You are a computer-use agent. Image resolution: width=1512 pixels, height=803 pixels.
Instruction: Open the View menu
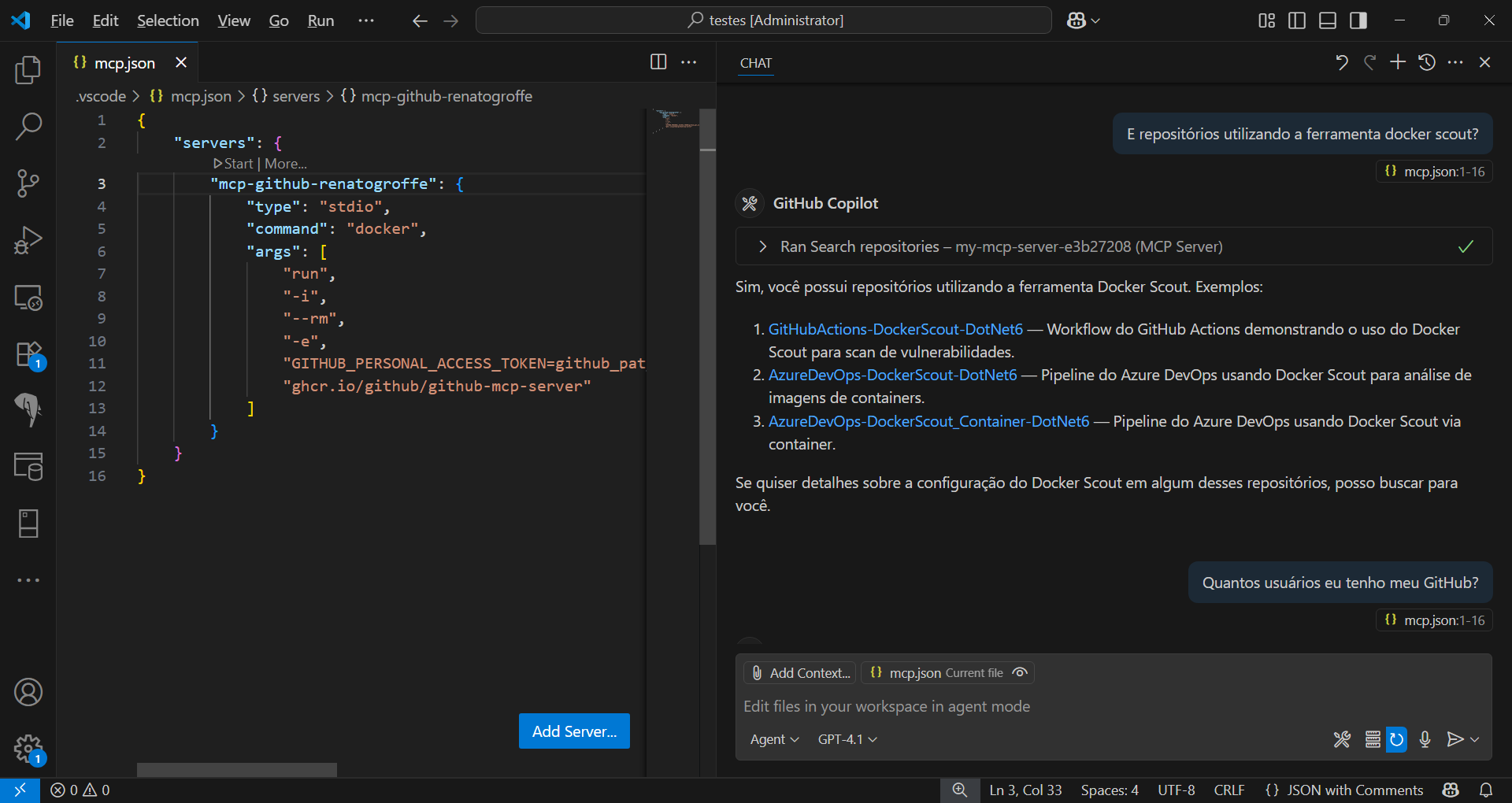pyautogui.click(x=234, y=20)
